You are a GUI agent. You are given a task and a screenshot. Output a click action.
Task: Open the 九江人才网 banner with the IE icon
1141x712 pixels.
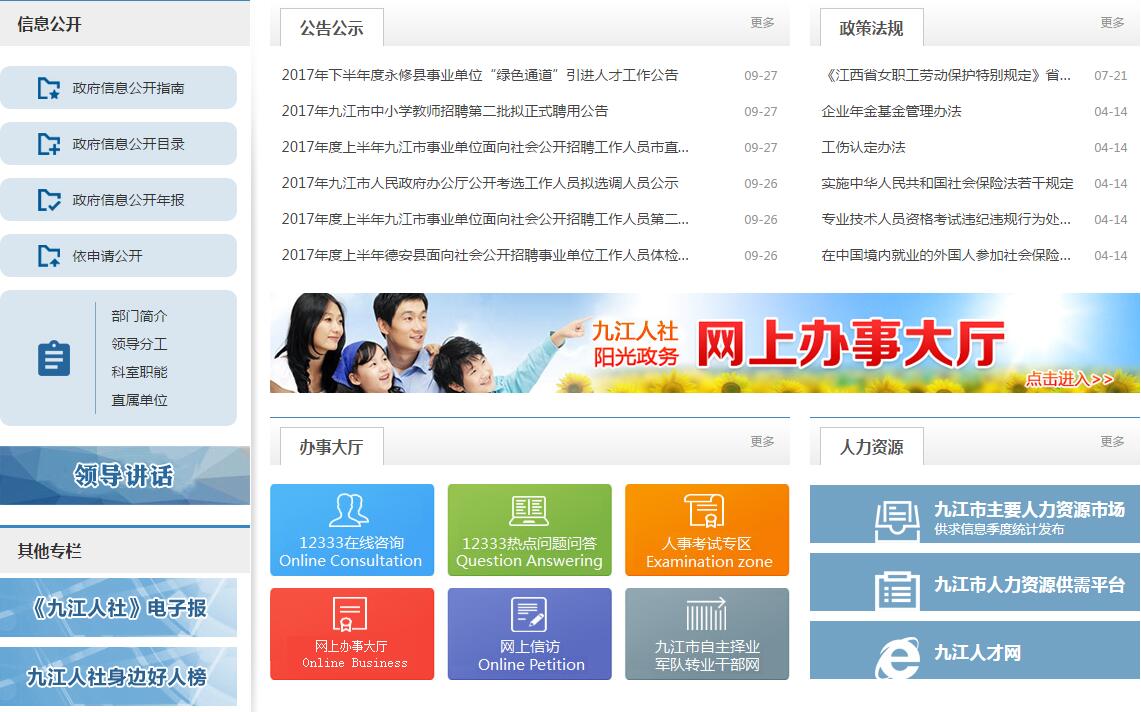974,653
